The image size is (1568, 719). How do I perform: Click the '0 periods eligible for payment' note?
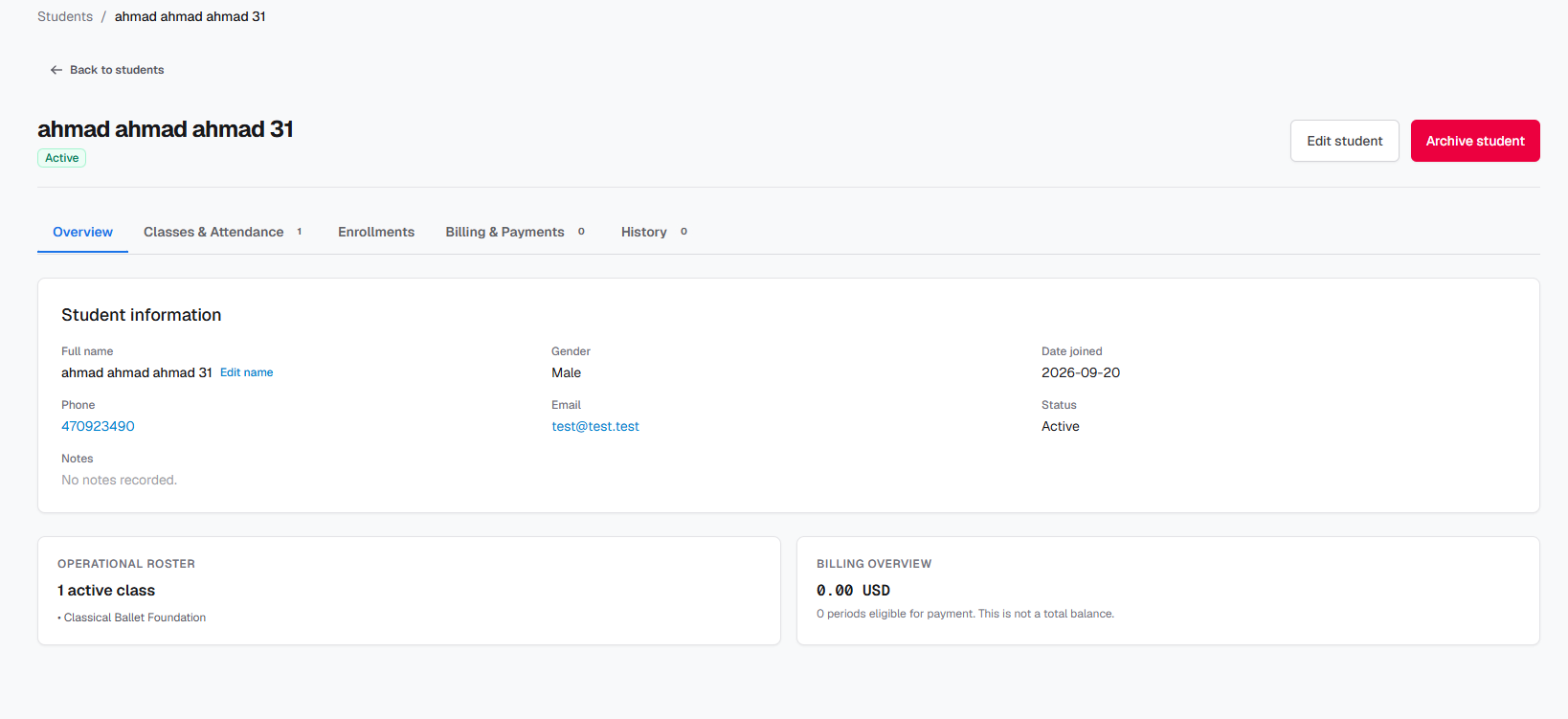tap(965, 614)
